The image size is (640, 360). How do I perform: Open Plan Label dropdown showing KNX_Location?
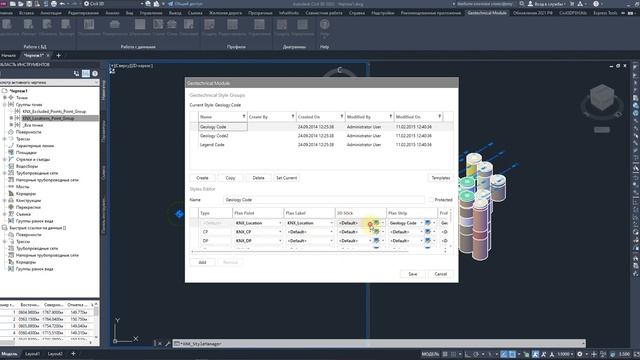(x=331, y=223)
